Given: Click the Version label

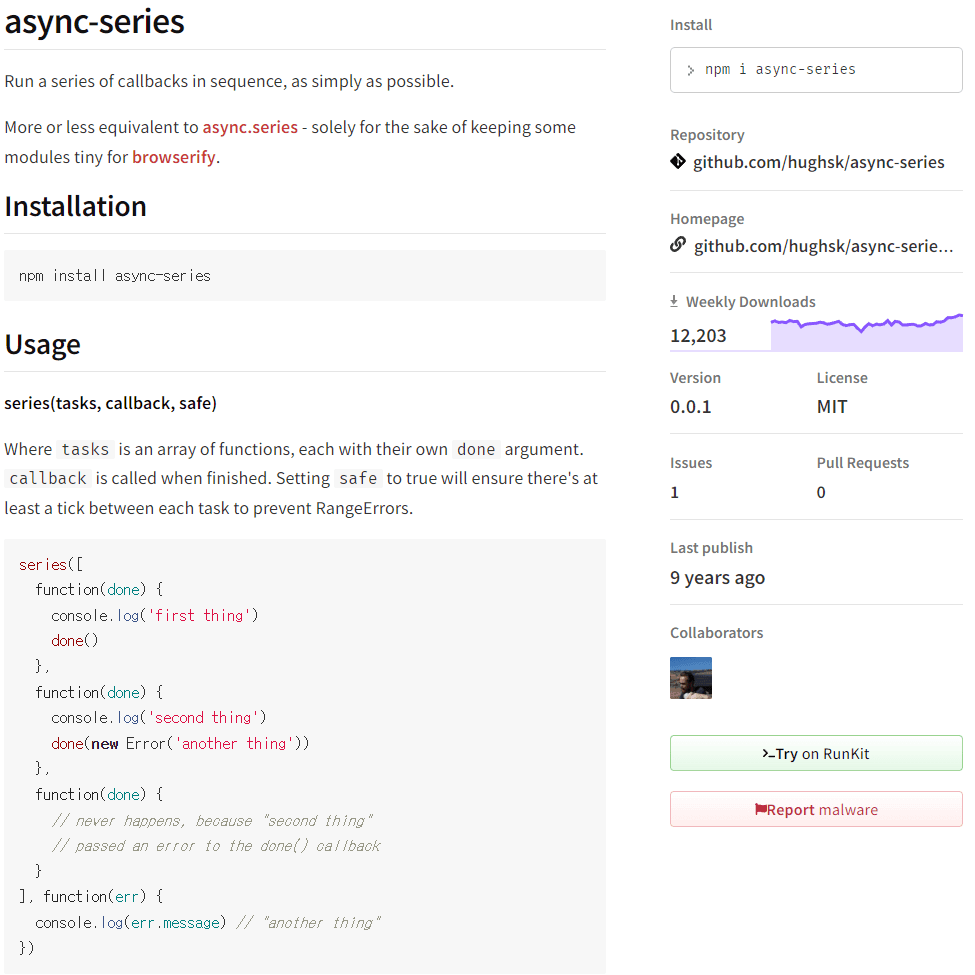Looking at the screenshot, I should coord(695,378).
